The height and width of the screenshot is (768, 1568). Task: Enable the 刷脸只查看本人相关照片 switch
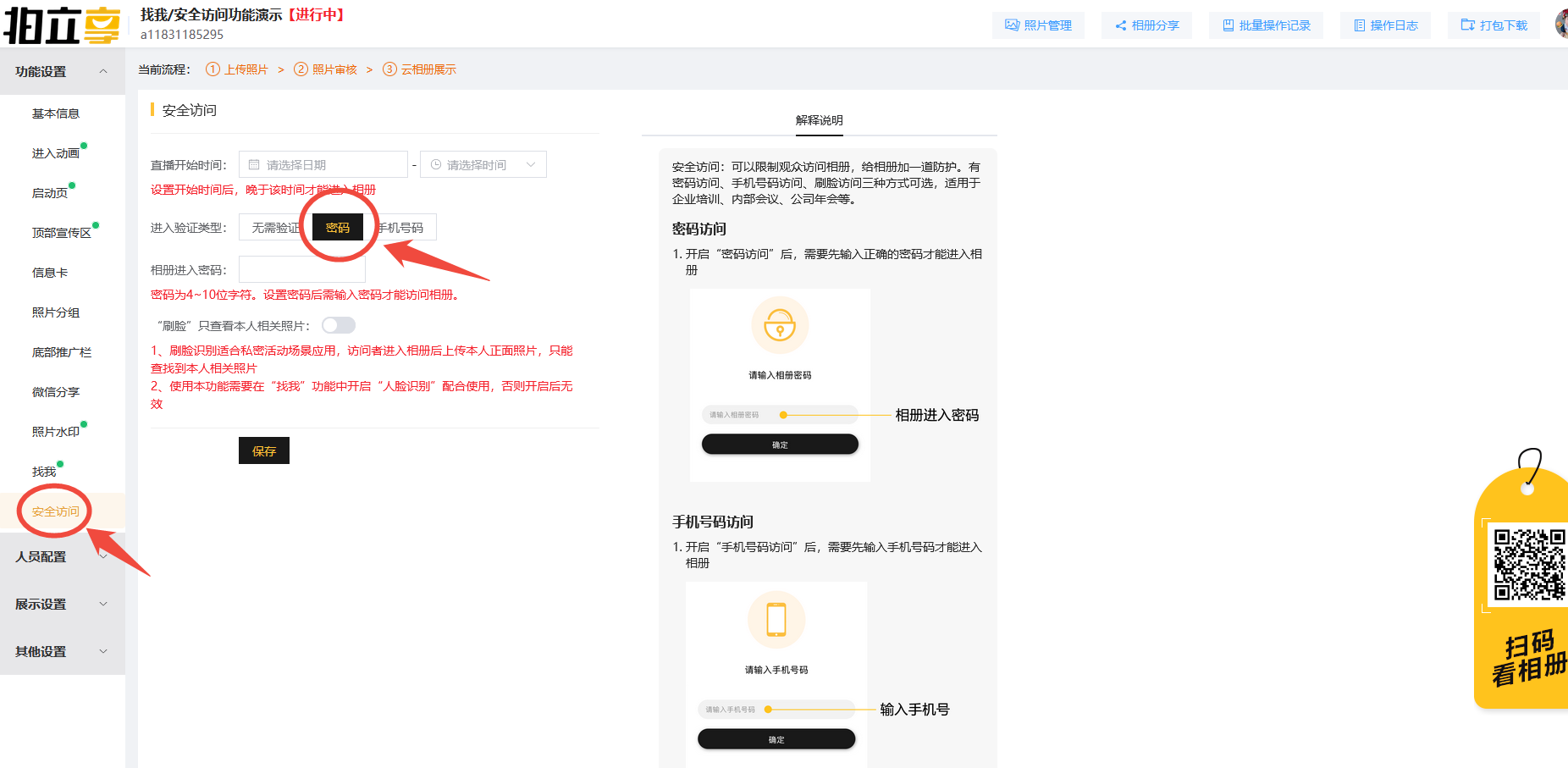[338, 324]
